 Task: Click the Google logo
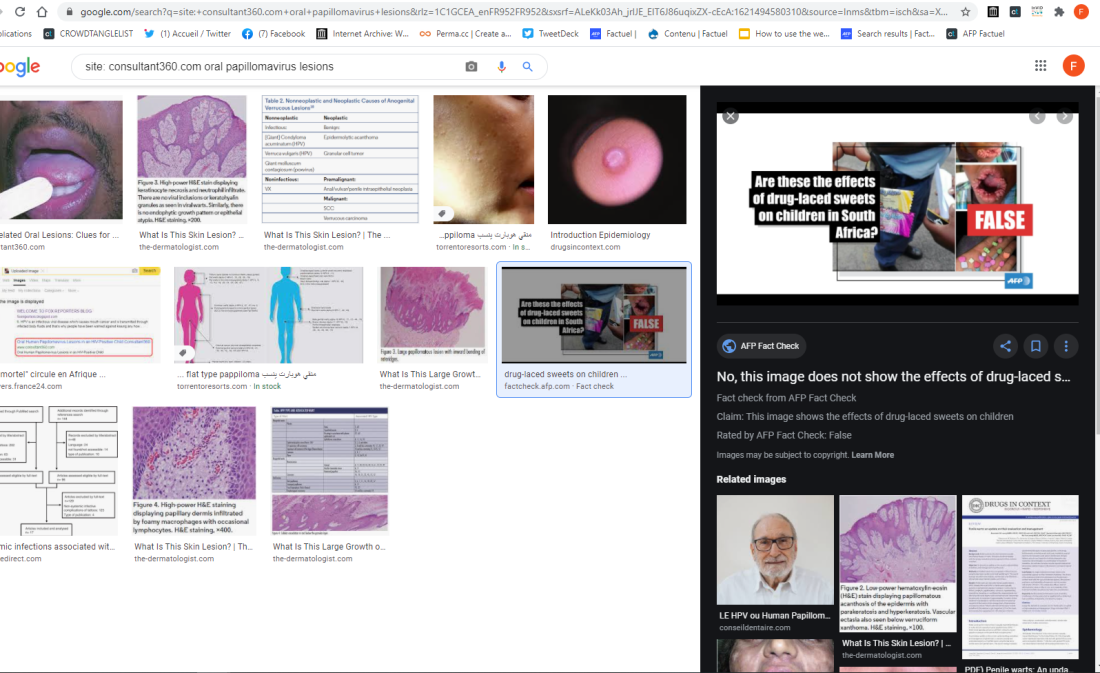coord(20,67)
